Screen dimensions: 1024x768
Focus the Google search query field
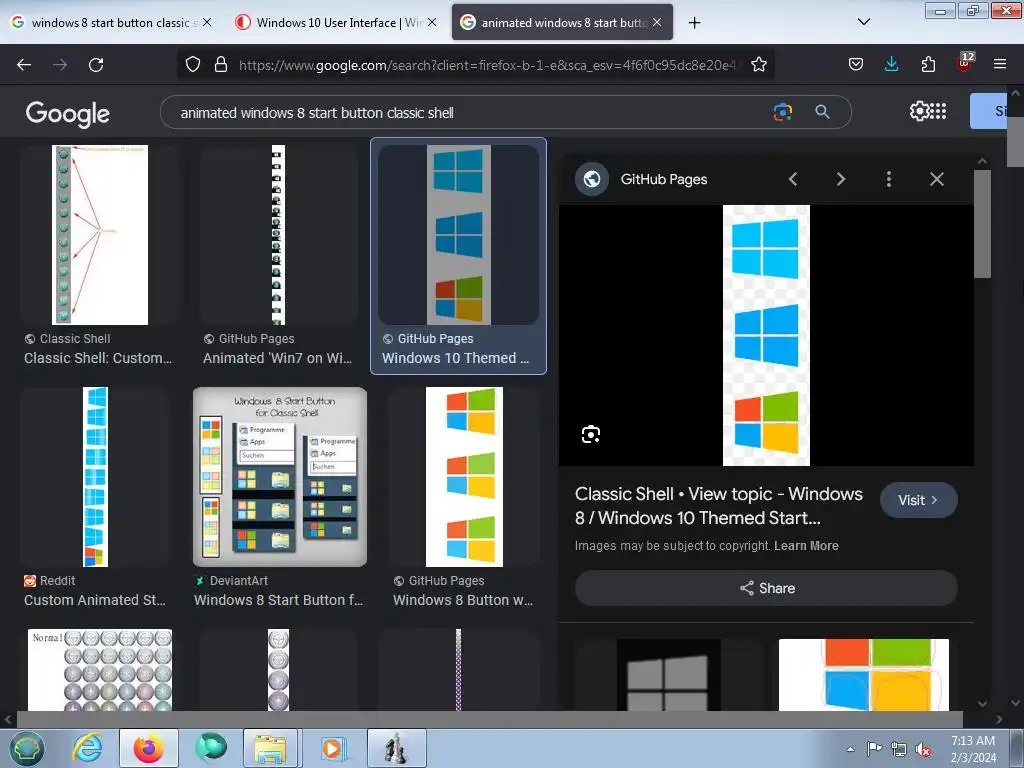coord(470,112)
